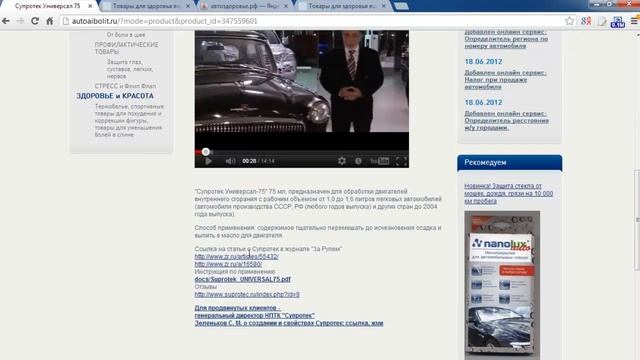This screenshot has width=640, height=360.
Task: Open the Chrome main menu icon
Action: [x=634, y=21]
